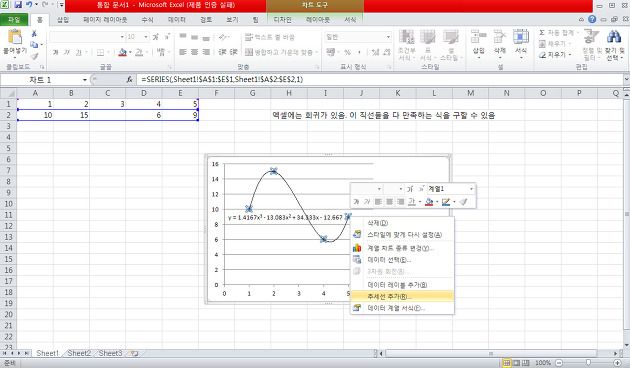Viewport: 630px width, 368px height.
Task: Click Find & Select binoculars icon
Action: click(x=614, y=37)
